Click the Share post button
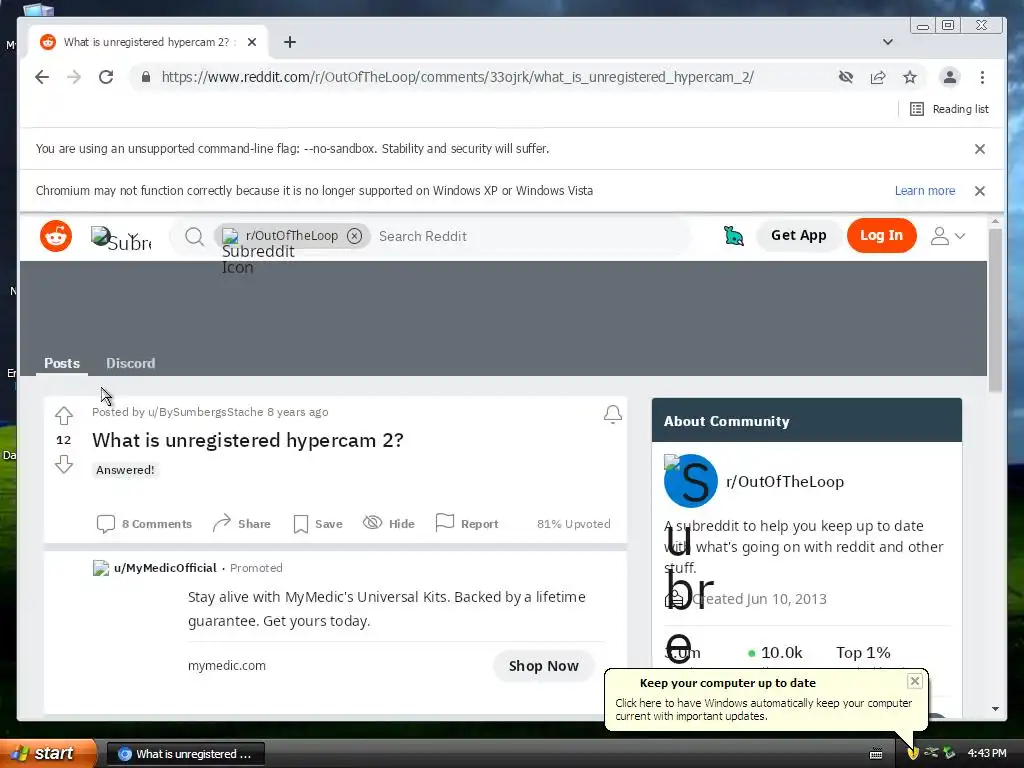1024x768 pixels. click(x=242, y=524)
